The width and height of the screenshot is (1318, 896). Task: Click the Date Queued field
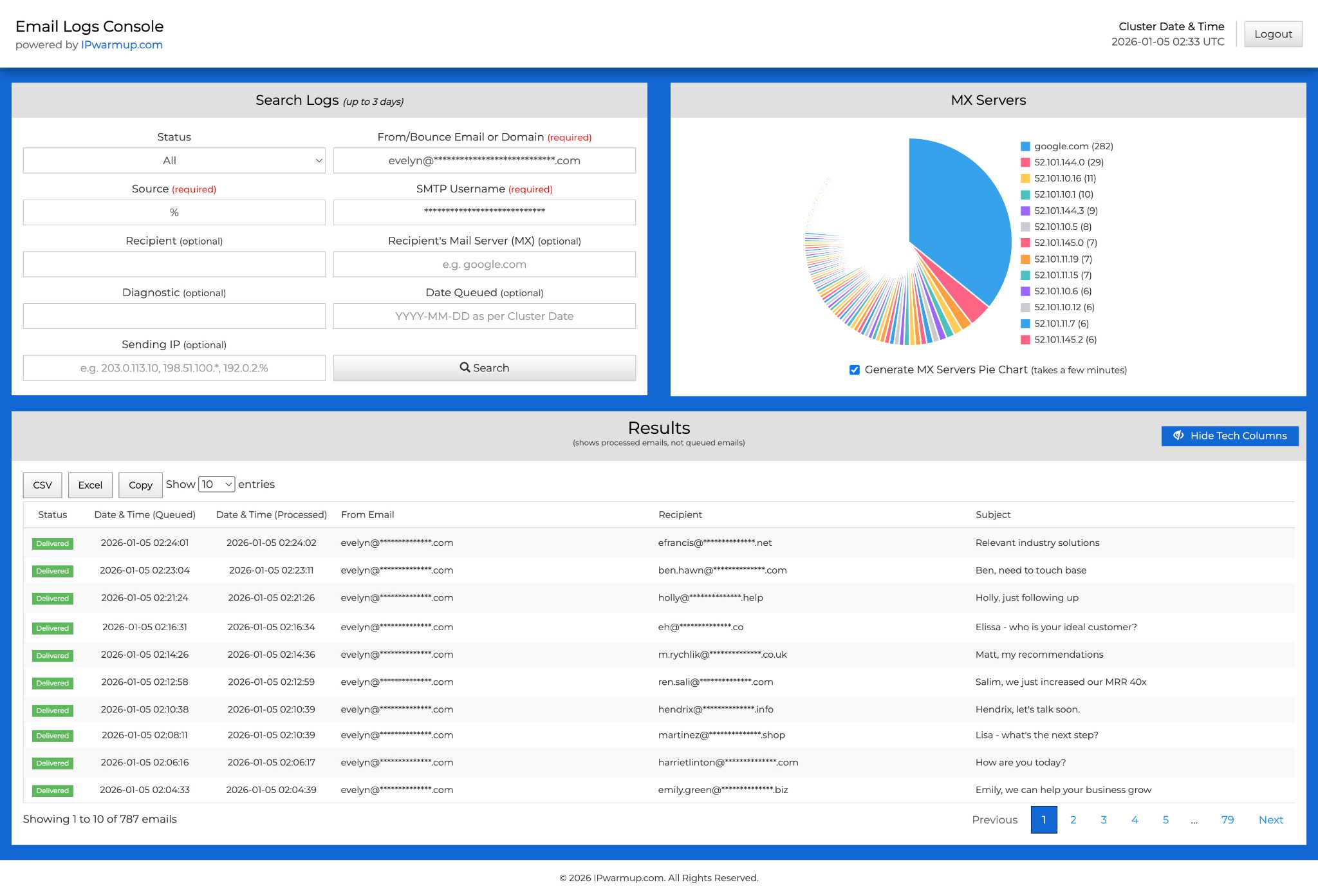pos(483,315)
